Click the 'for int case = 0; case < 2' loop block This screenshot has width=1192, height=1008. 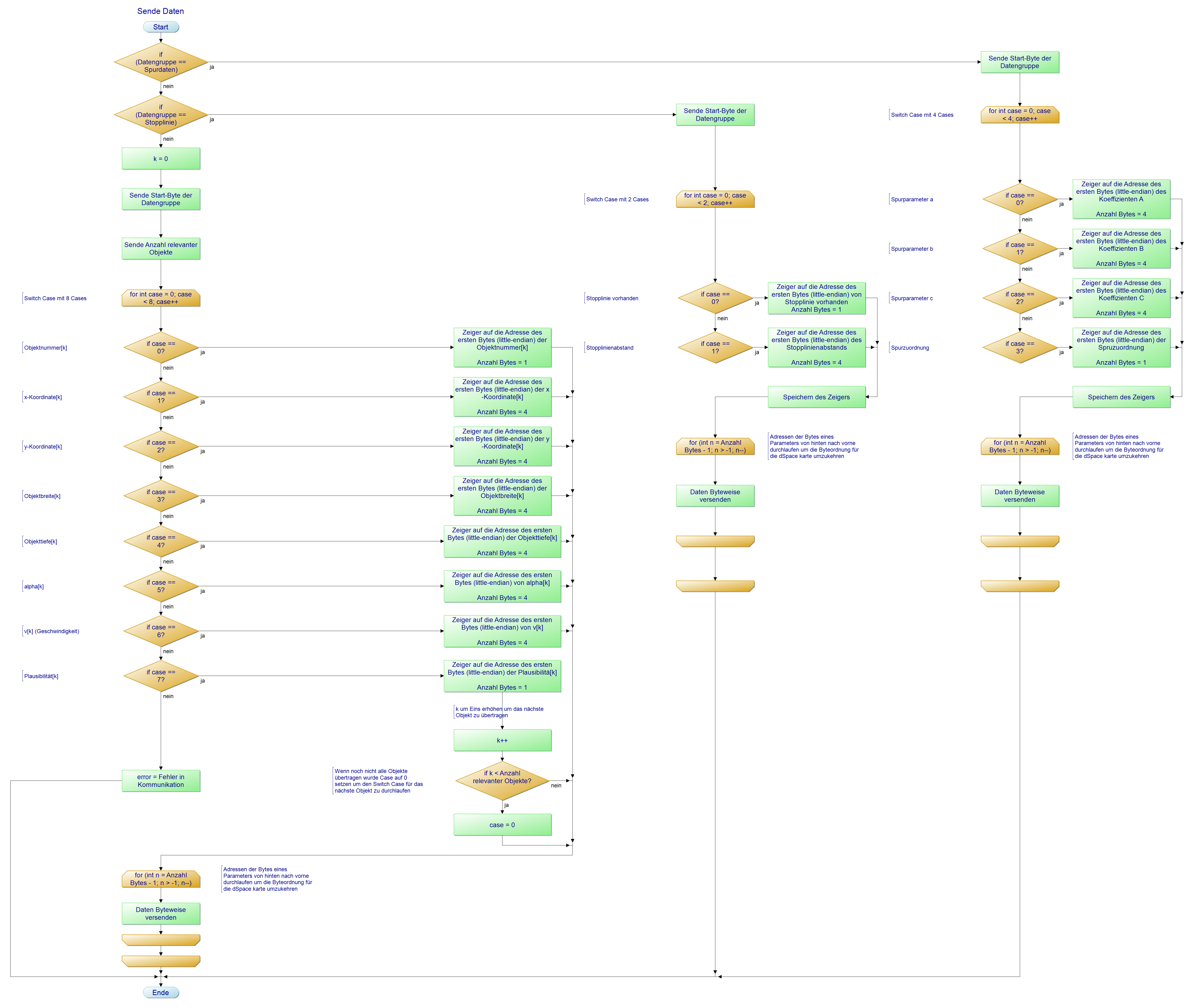(715, 199)
